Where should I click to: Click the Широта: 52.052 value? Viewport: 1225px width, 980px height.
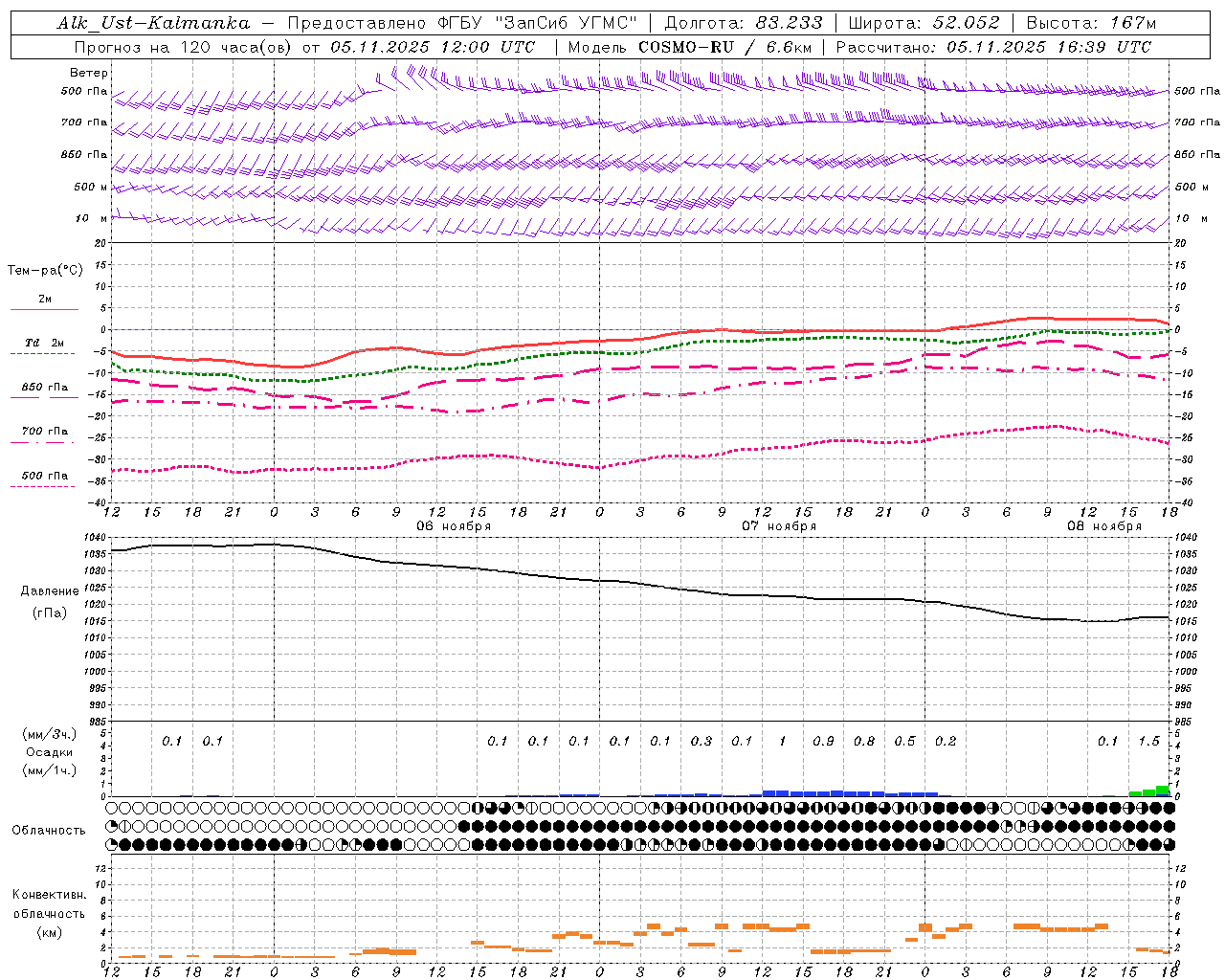point(924,23)
